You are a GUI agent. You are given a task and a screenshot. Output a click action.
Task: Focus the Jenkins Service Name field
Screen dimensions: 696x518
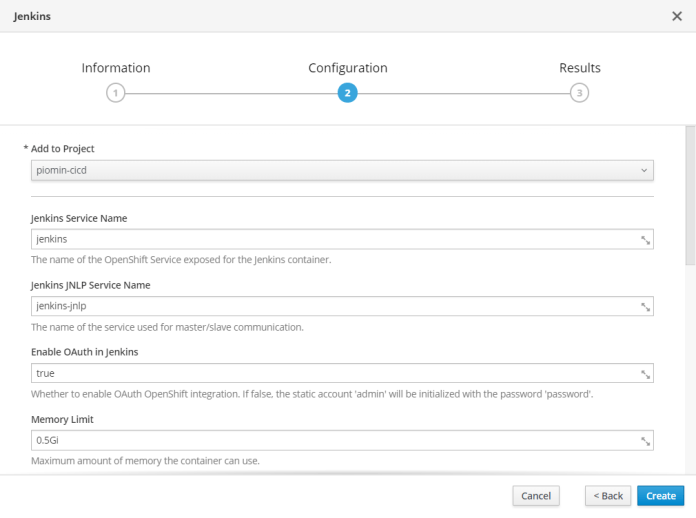click(x=342, y=239)
